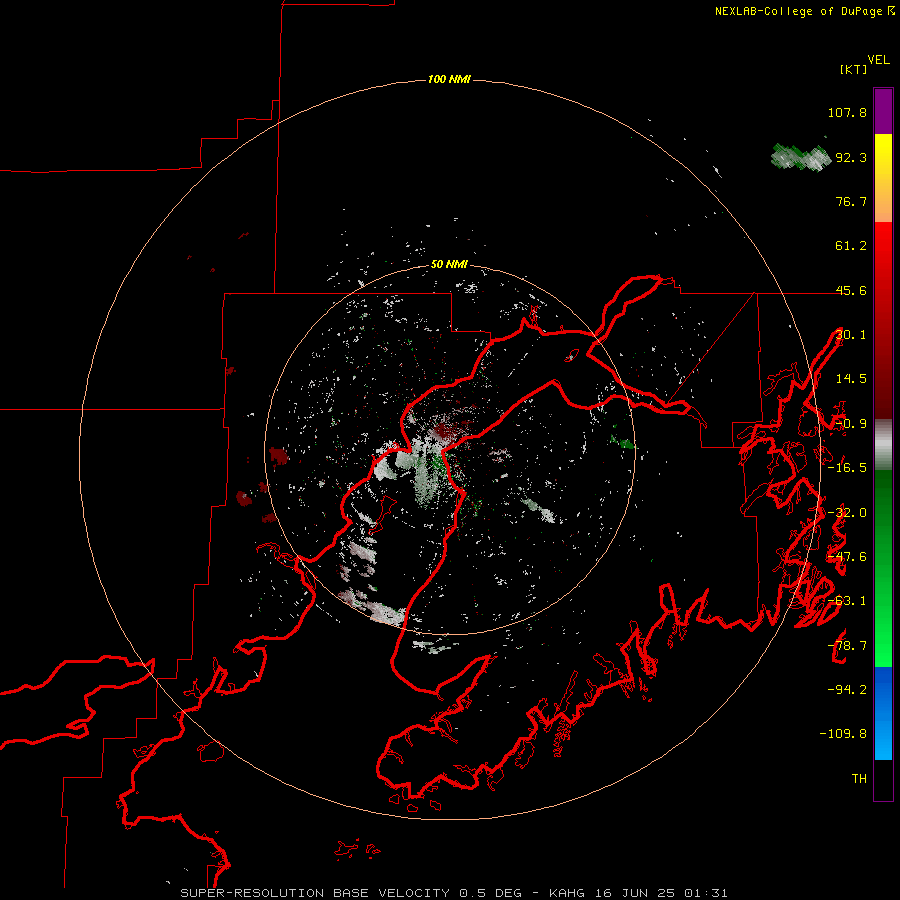Select the 92.3 legend value
The height and width of the screenshot is (900, 900).
pyautogui.click(x=851, y=157)
